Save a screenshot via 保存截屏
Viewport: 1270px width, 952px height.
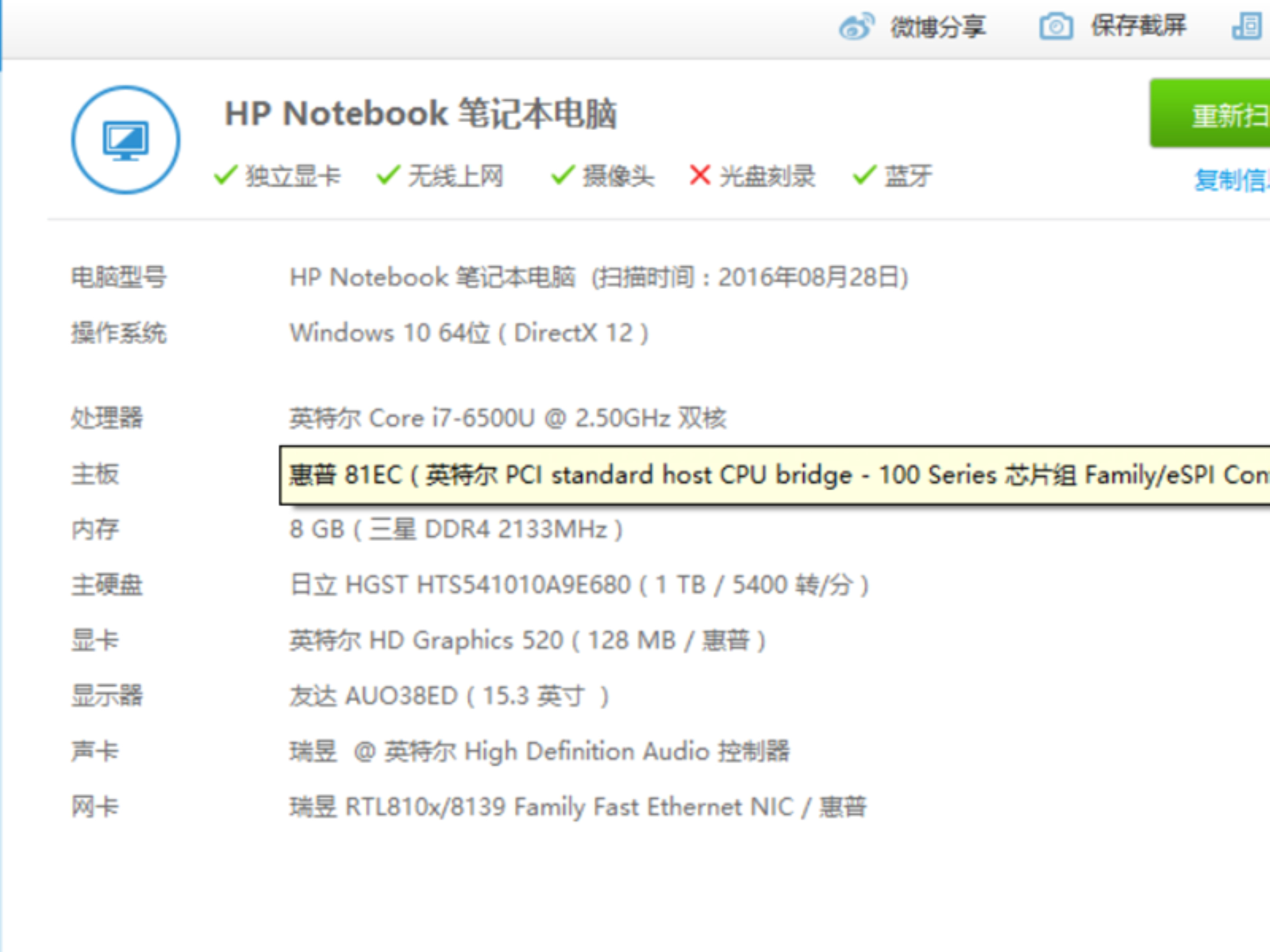(1139, 26)
